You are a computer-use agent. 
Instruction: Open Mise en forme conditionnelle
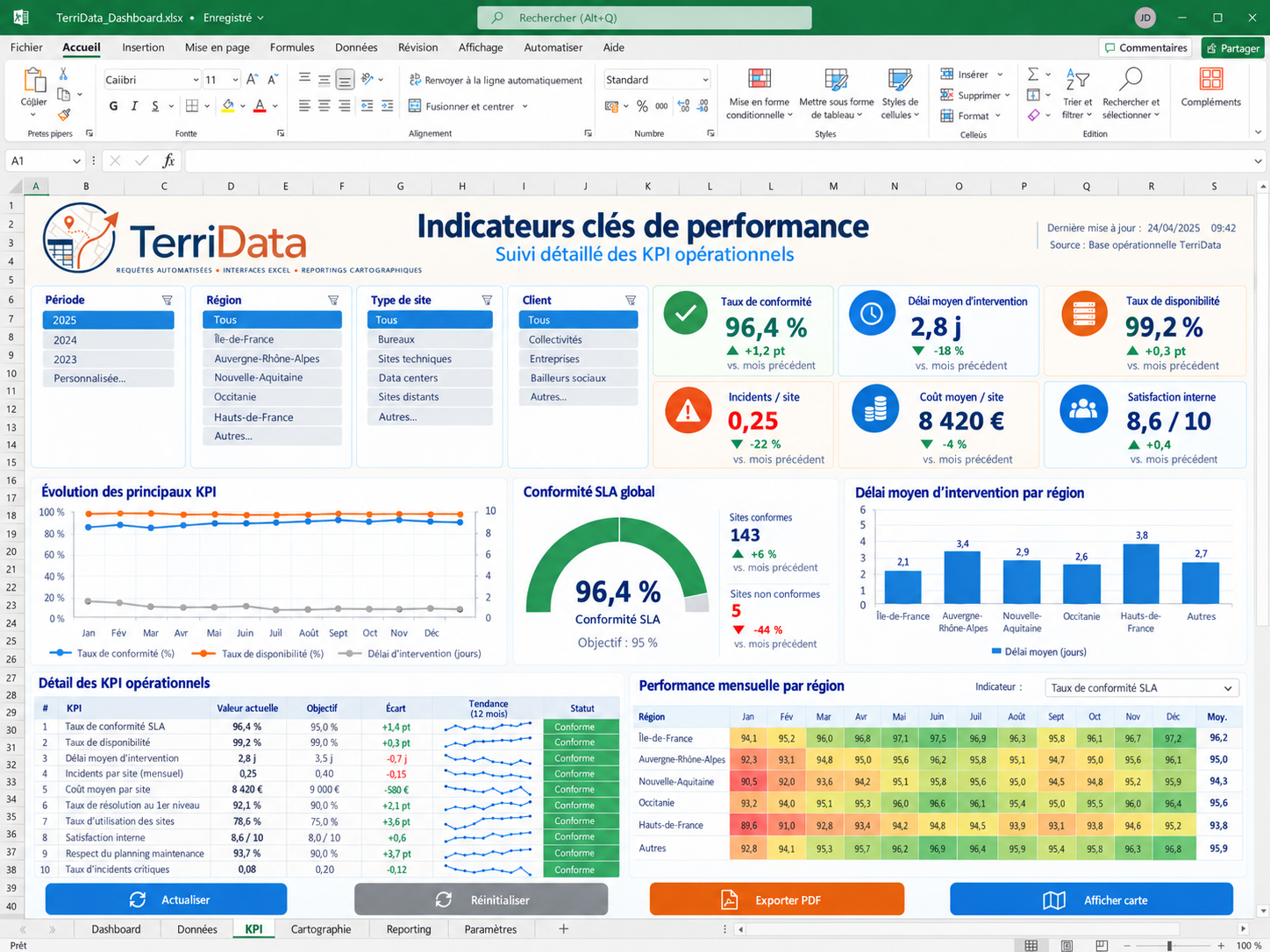coord(760,94)
